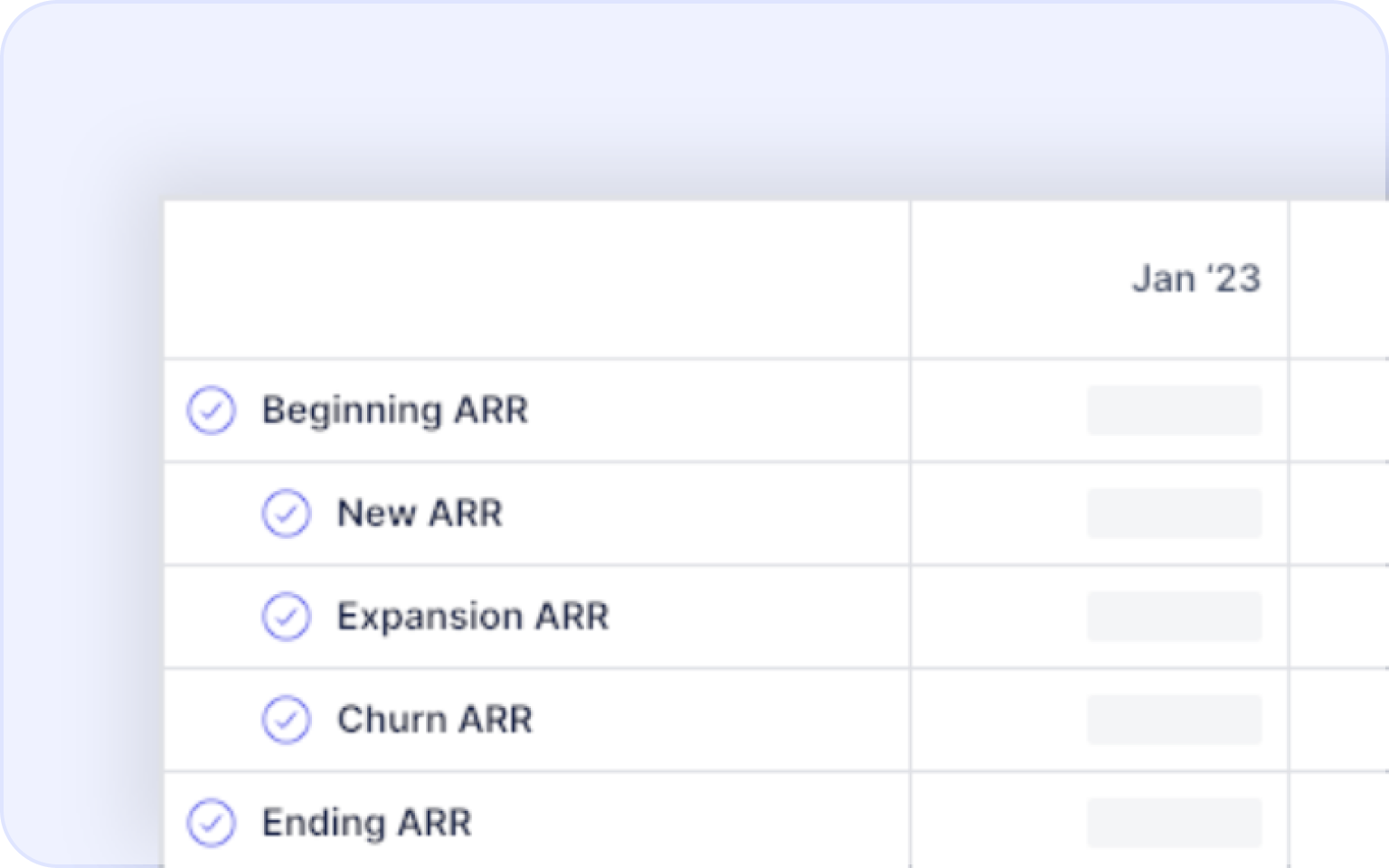The image size is (1389, 868).
Task: Select the Beginning ARR row label
Action: click(x=395, y=410)
